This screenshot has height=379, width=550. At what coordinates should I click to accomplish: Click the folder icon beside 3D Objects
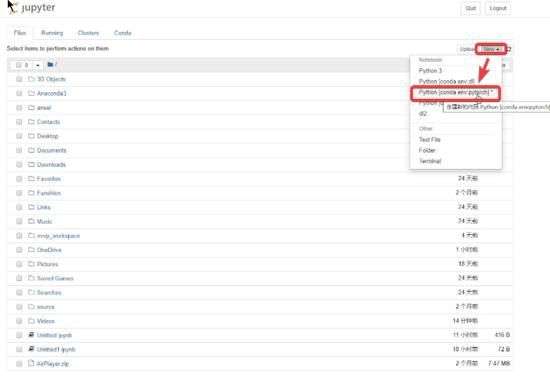click(x=31, y=79)
